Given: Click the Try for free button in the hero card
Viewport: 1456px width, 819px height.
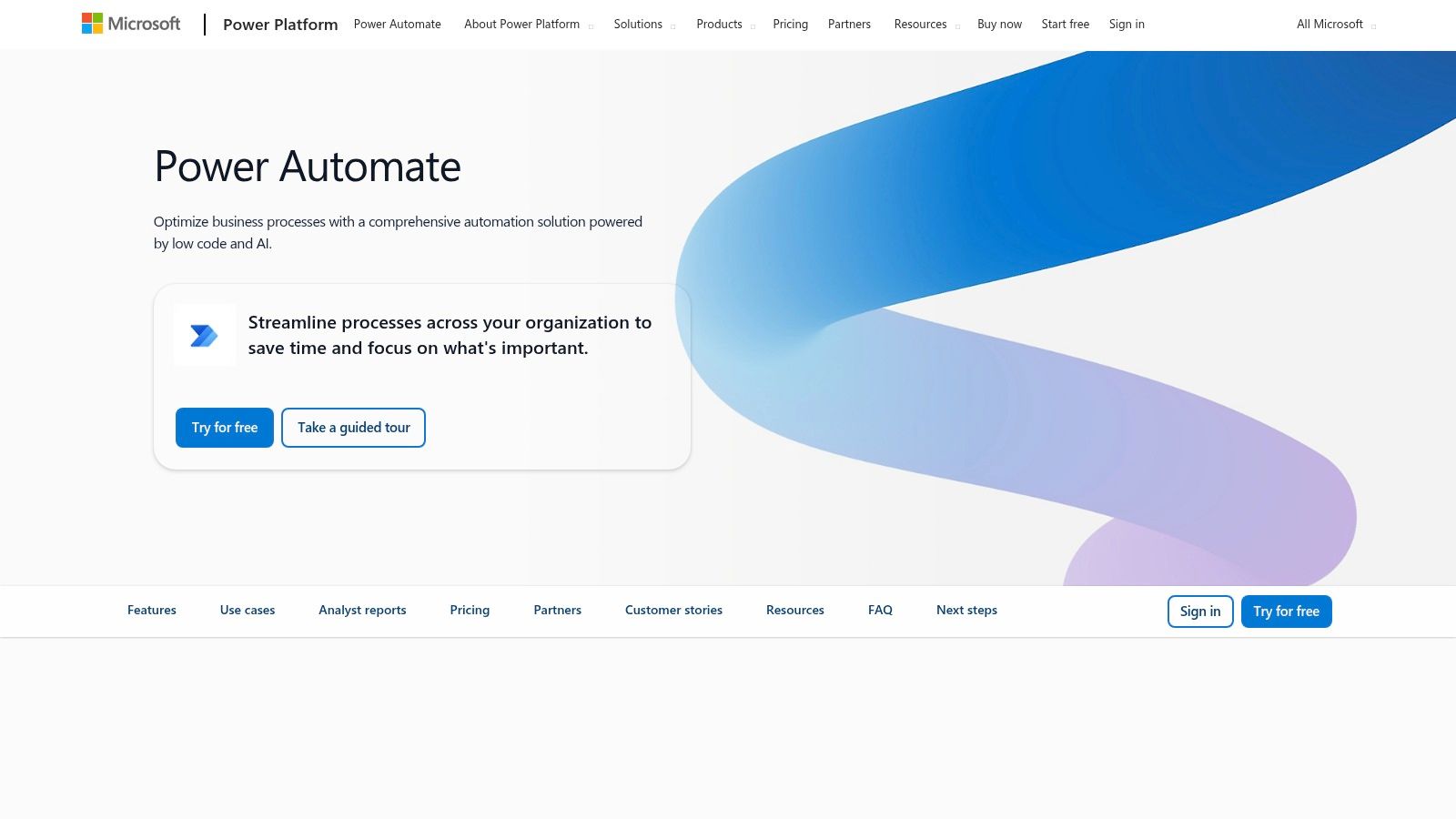Looking at the screenshot, I should tap(225, 428).
